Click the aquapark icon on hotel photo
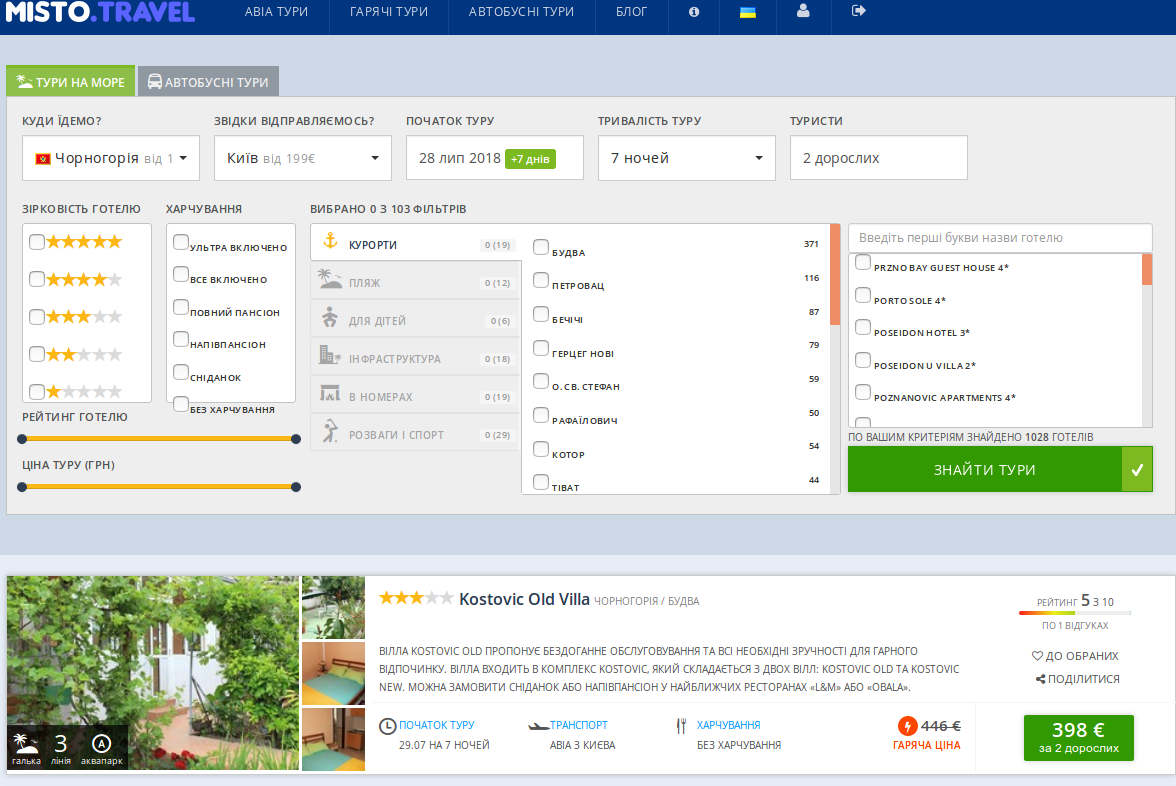 [101, 744]
